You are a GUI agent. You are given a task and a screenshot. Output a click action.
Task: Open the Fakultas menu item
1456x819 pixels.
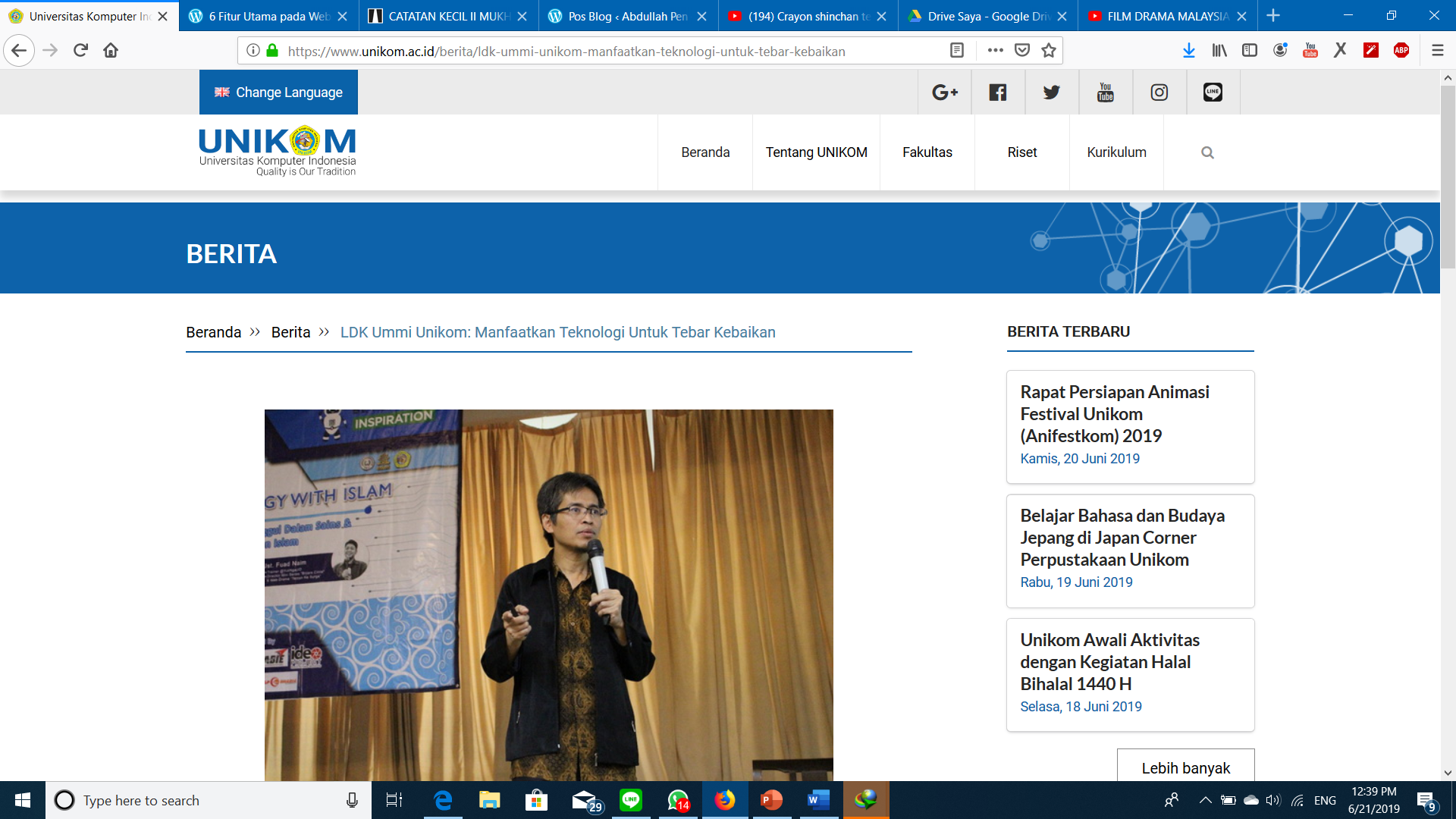927,152
